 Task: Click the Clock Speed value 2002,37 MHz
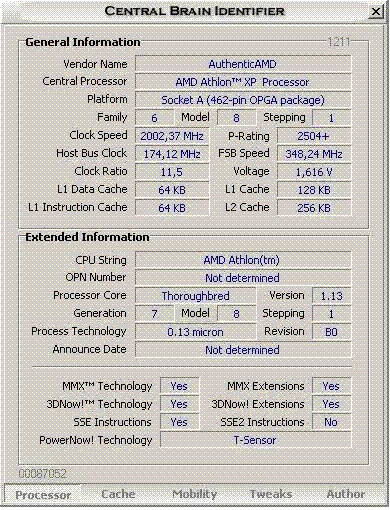tap(172, 136)
